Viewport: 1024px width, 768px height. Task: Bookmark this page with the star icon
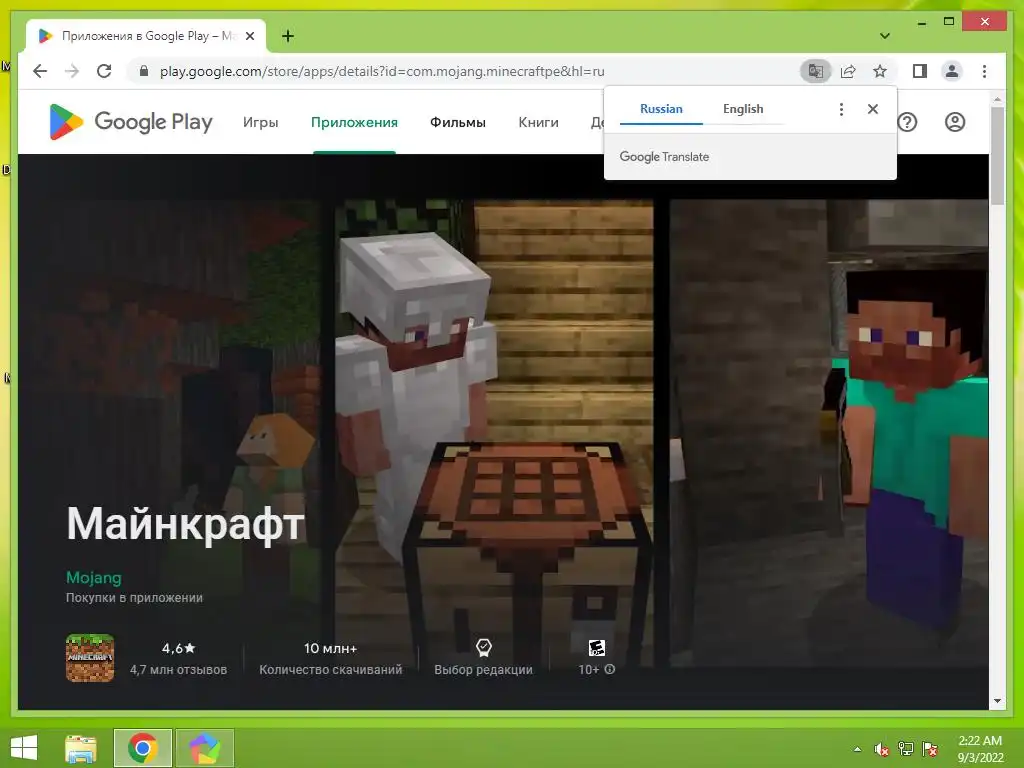880,71
